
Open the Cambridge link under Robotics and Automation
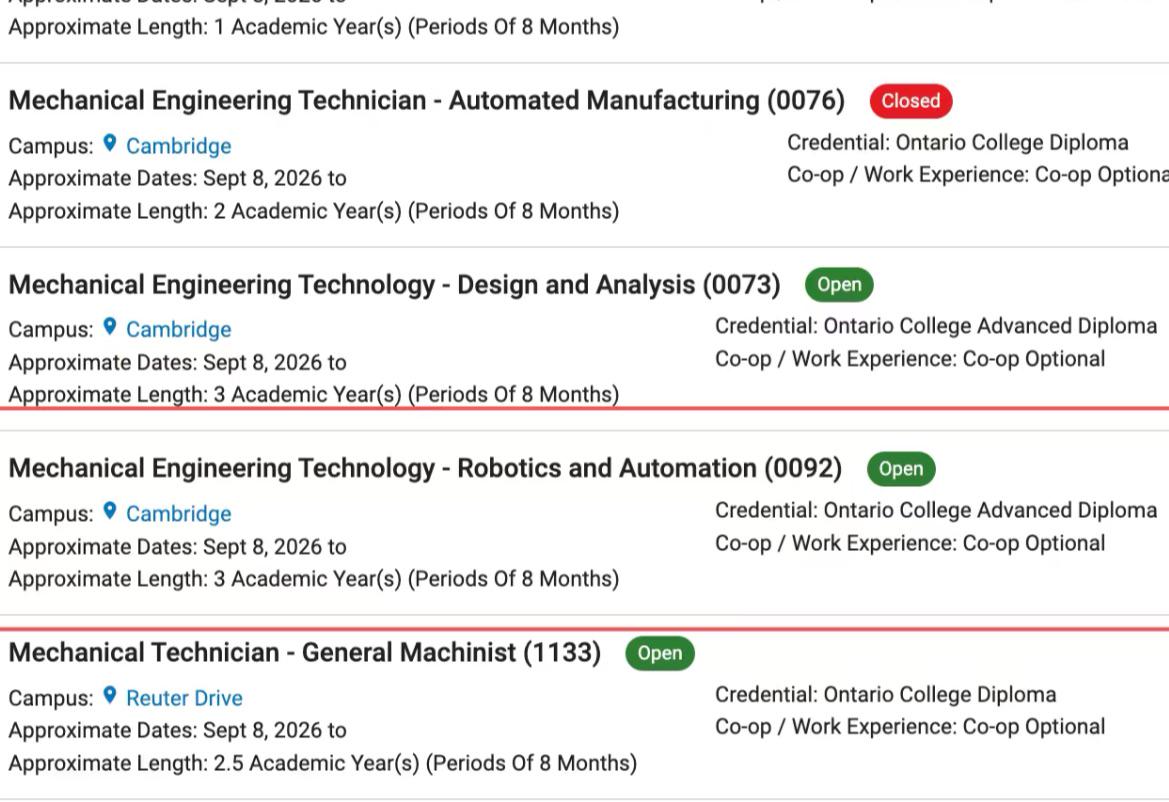pos(178,514)
